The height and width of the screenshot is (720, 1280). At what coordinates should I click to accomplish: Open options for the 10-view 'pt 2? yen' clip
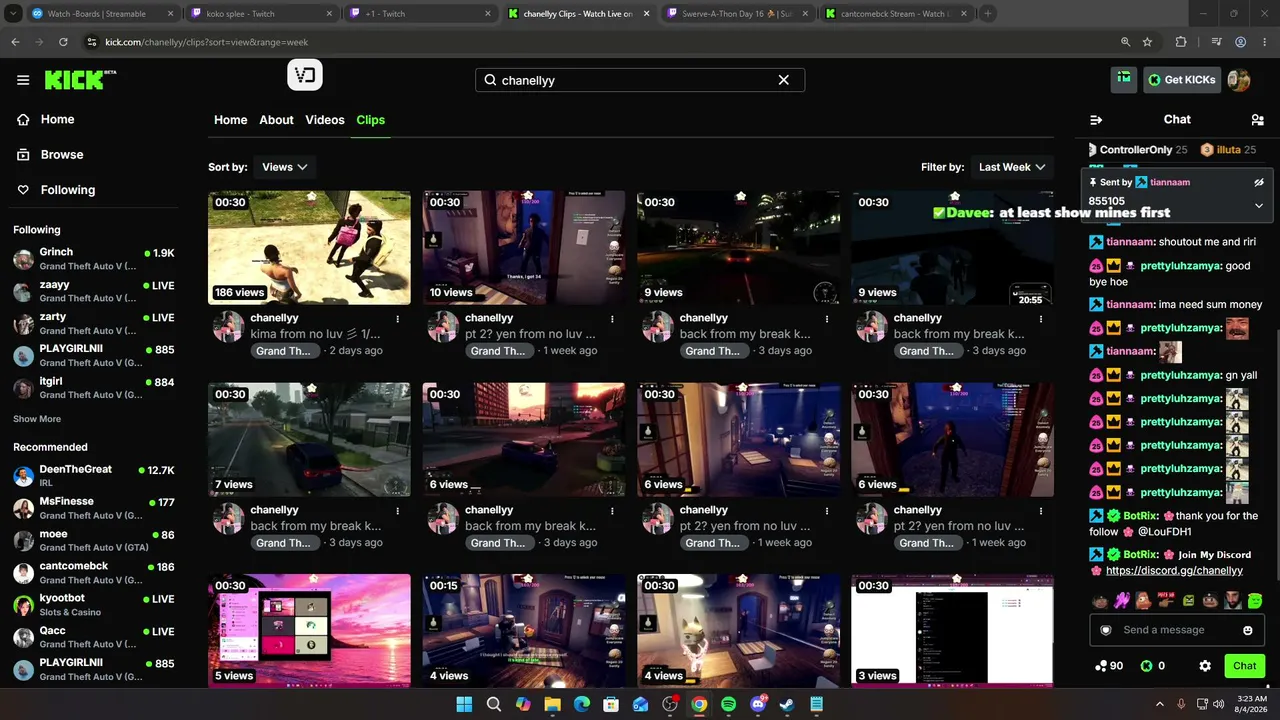[x=612, y=319]
